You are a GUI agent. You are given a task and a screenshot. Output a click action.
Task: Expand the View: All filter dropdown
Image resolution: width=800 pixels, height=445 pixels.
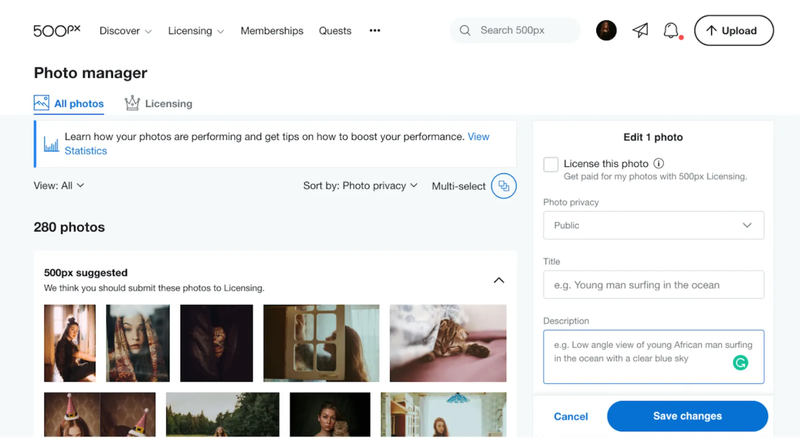tap(59, 186)
